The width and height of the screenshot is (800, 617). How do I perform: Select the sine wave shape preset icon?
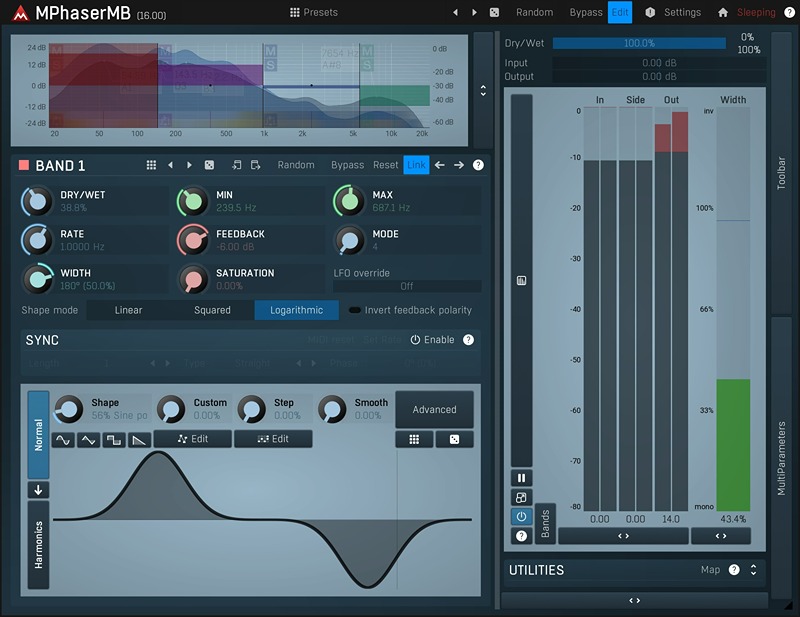(63, 439)
